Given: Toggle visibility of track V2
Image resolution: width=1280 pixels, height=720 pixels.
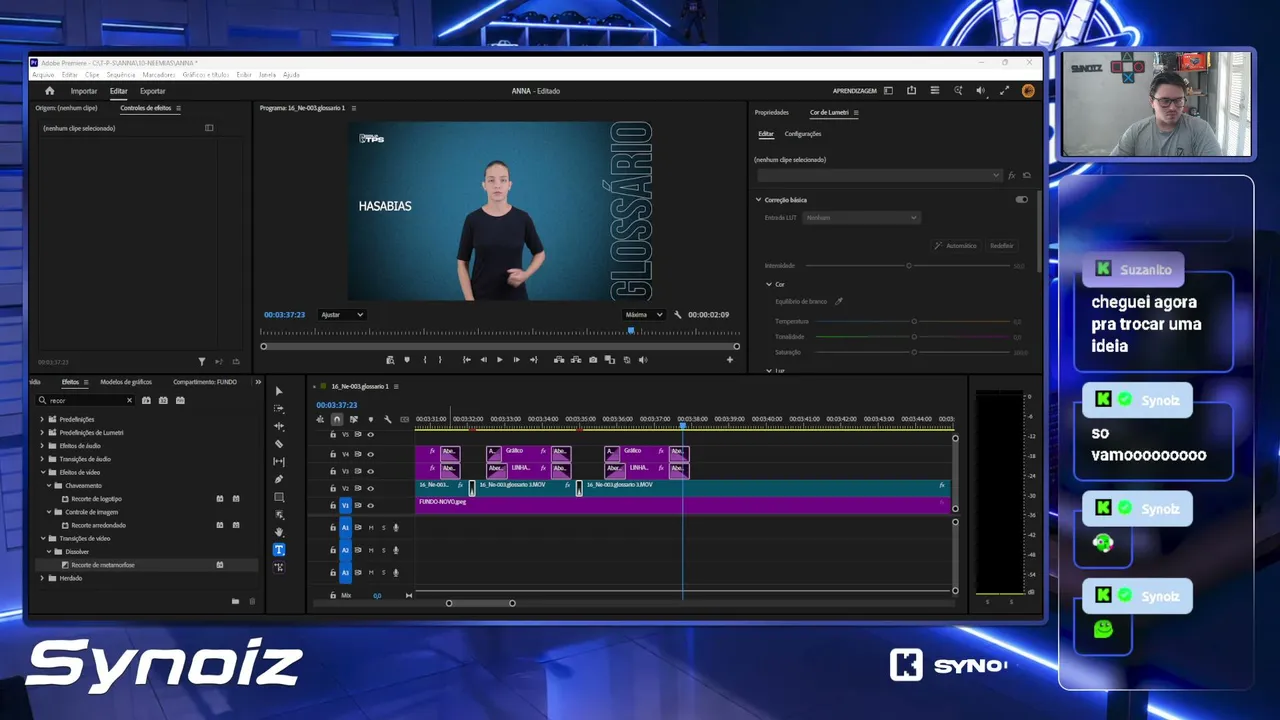Looking at the screenshot, I should click(x=370, y=488).
